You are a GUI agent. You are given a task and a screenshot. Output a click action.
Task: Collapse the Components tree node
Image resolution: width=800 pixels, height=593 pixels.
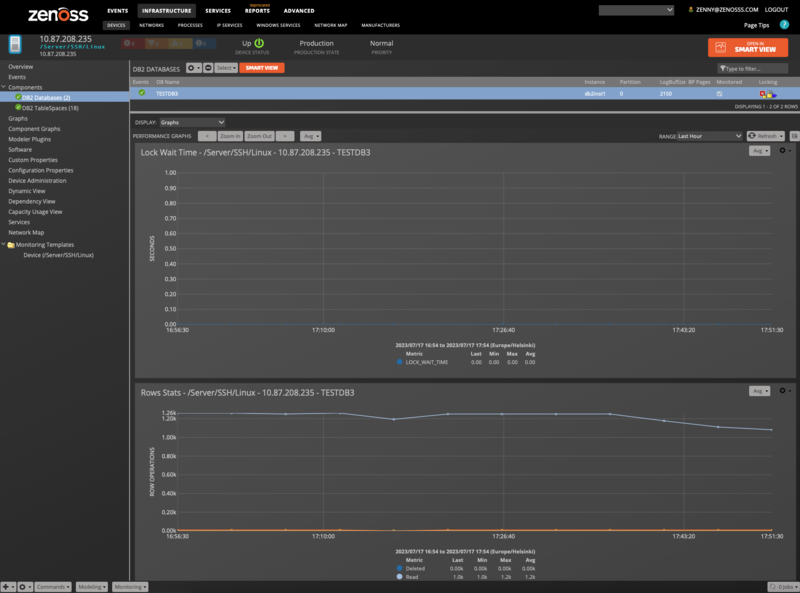[4, 87]
